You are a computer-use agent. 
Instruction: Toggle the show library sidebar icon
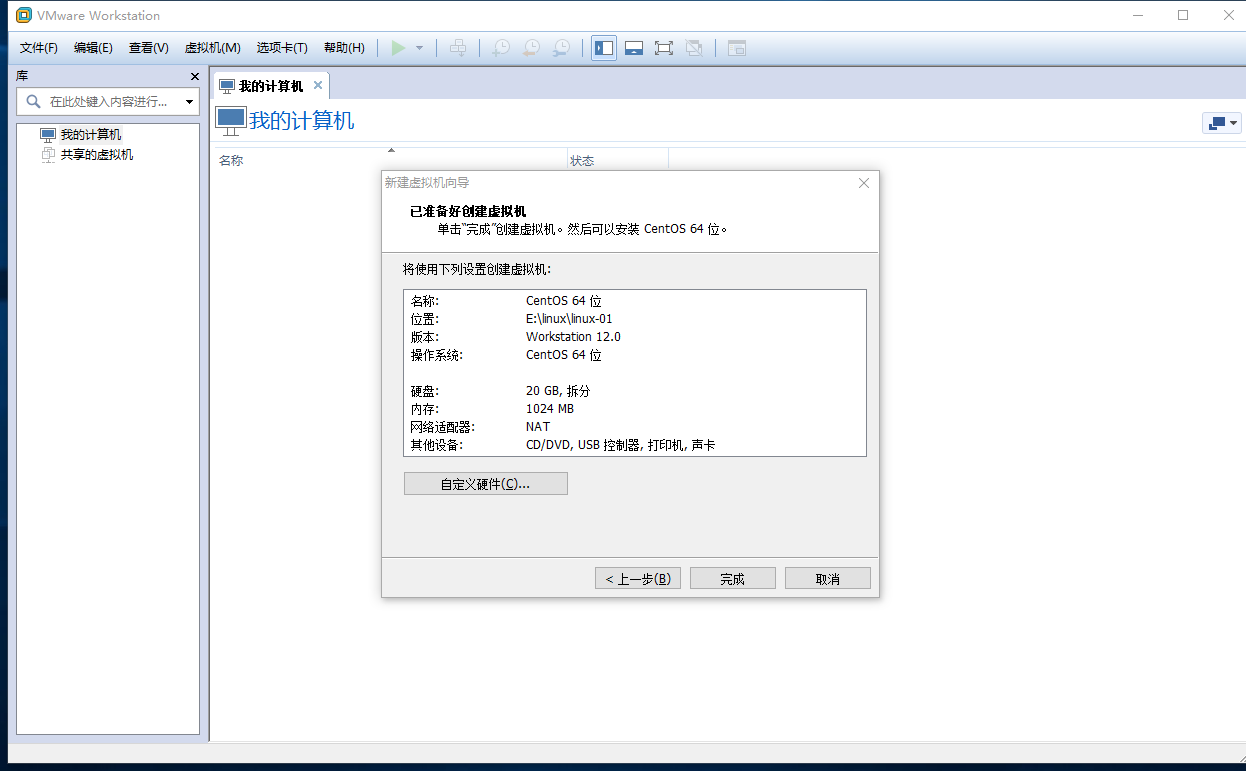(604, 48)
